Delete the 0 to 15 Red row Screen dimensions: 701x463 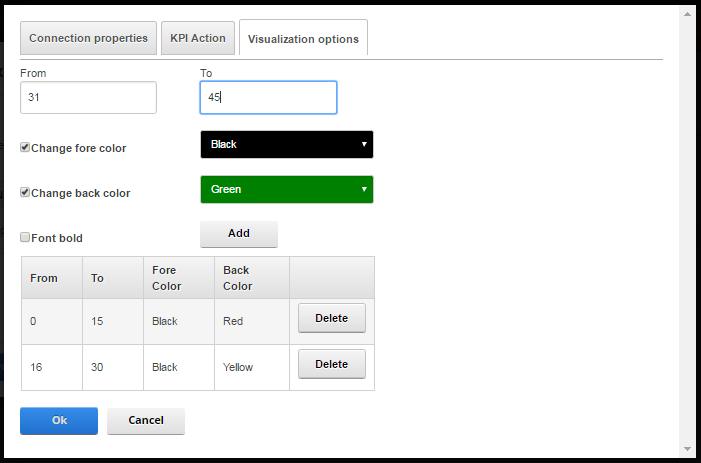coord(332,318)
